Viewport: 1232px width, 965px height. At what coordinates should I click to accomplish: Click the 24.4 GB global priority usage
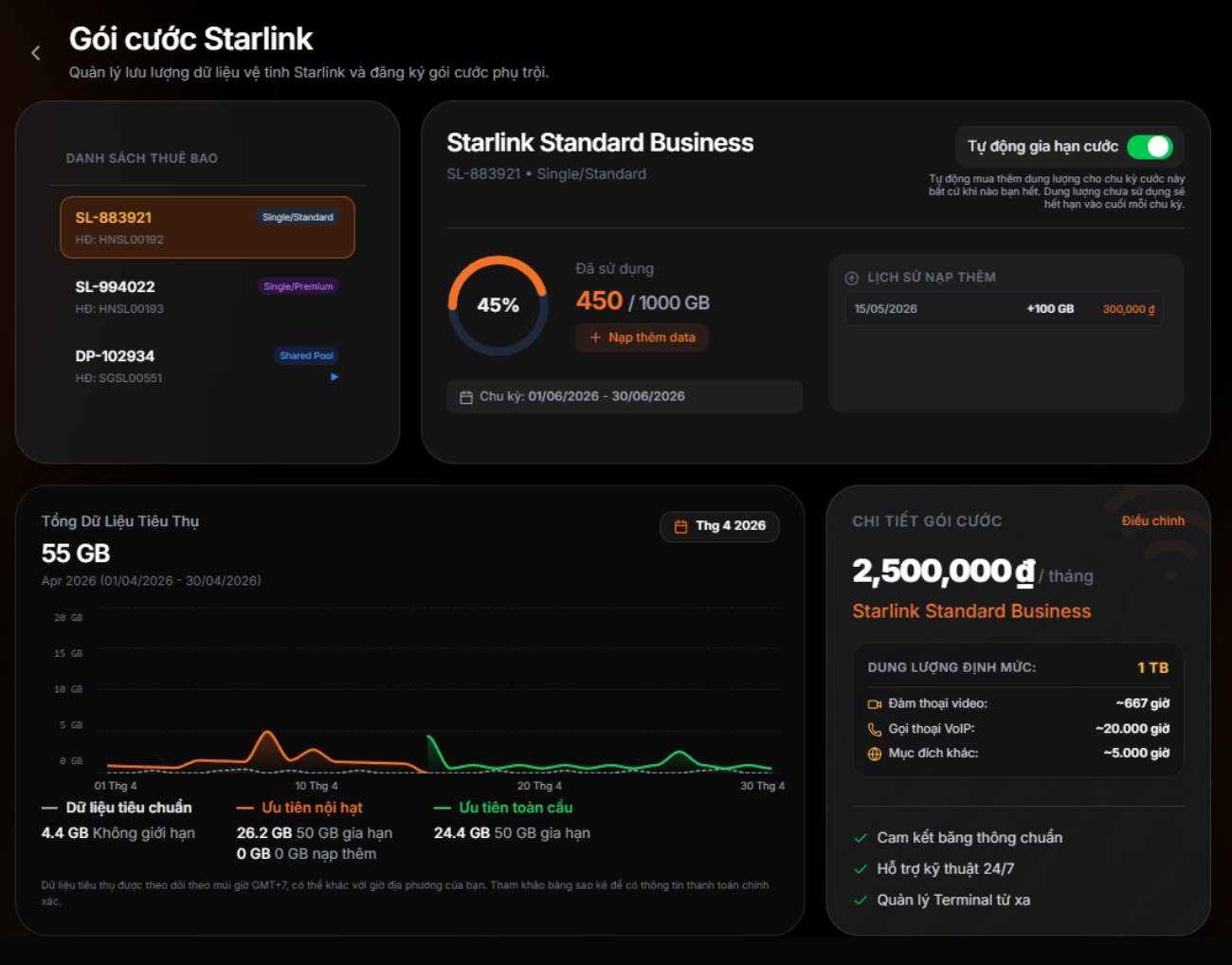coord(462,833)
